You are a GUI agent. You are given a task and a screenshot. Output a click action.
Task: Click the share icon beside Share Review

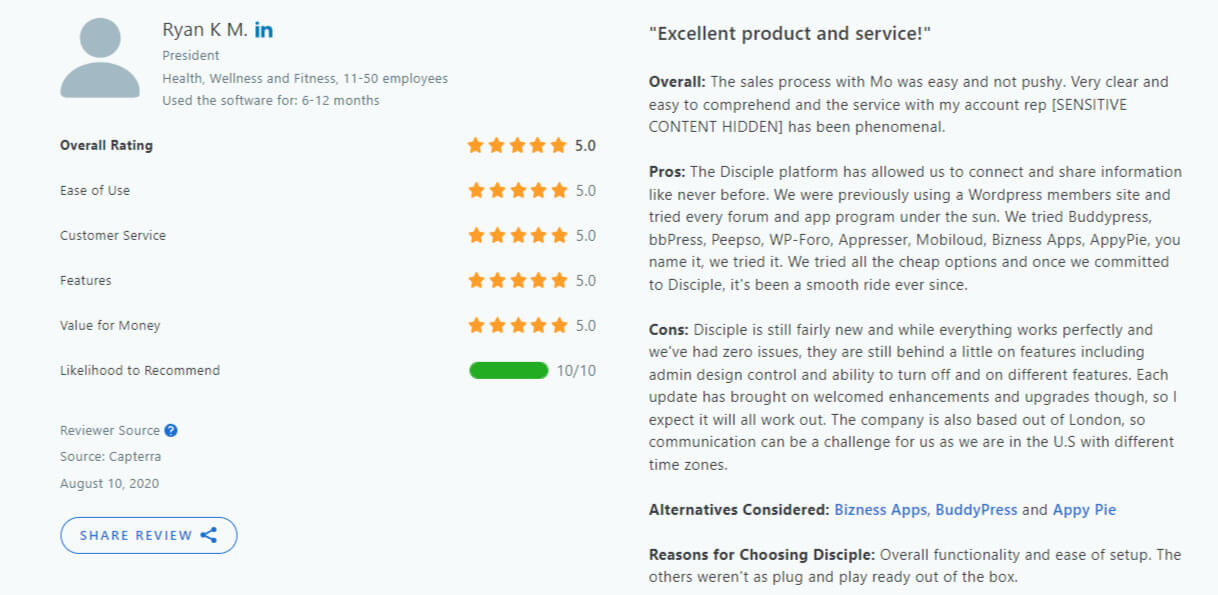(x=209, y=535)
